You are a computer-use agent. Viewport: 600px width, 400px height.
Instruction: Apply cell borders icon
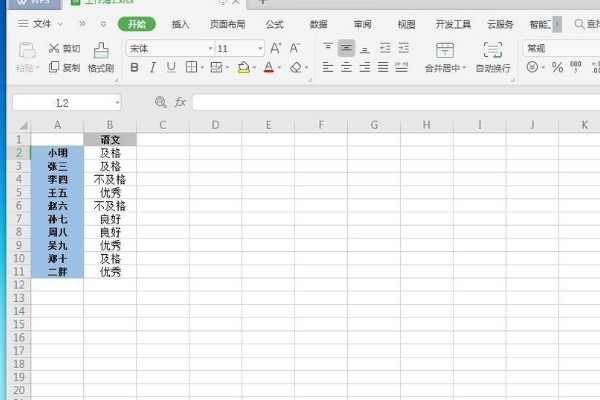191,67
